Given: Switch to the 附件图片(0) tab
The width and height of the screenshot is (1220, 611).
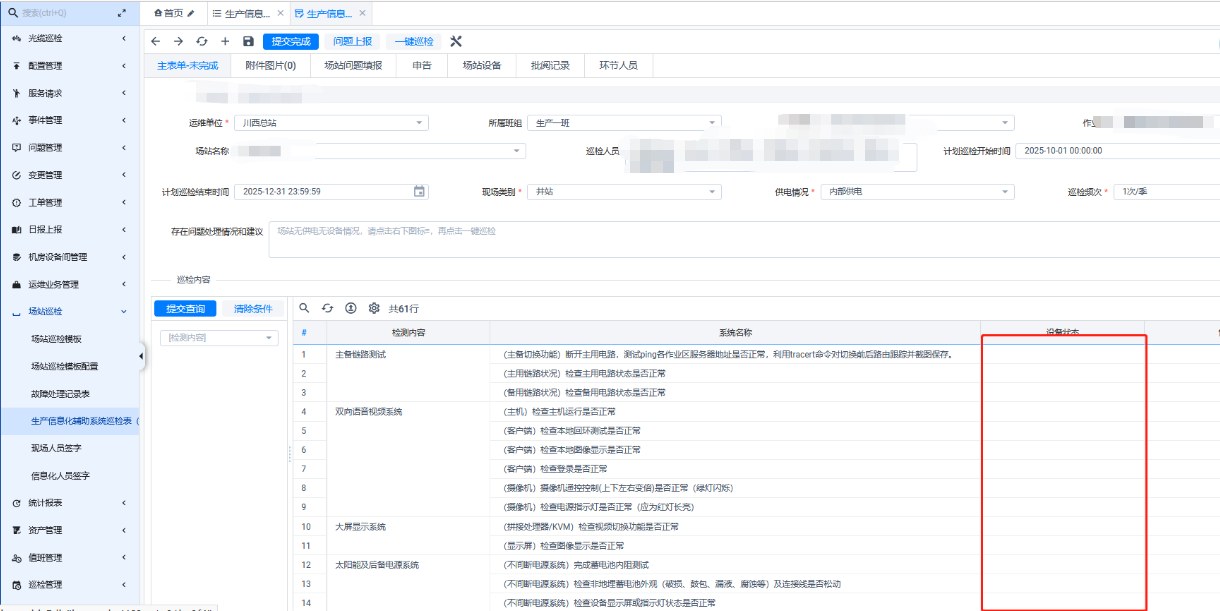Looking at the screenshot, I should click(x=270, y=66).
